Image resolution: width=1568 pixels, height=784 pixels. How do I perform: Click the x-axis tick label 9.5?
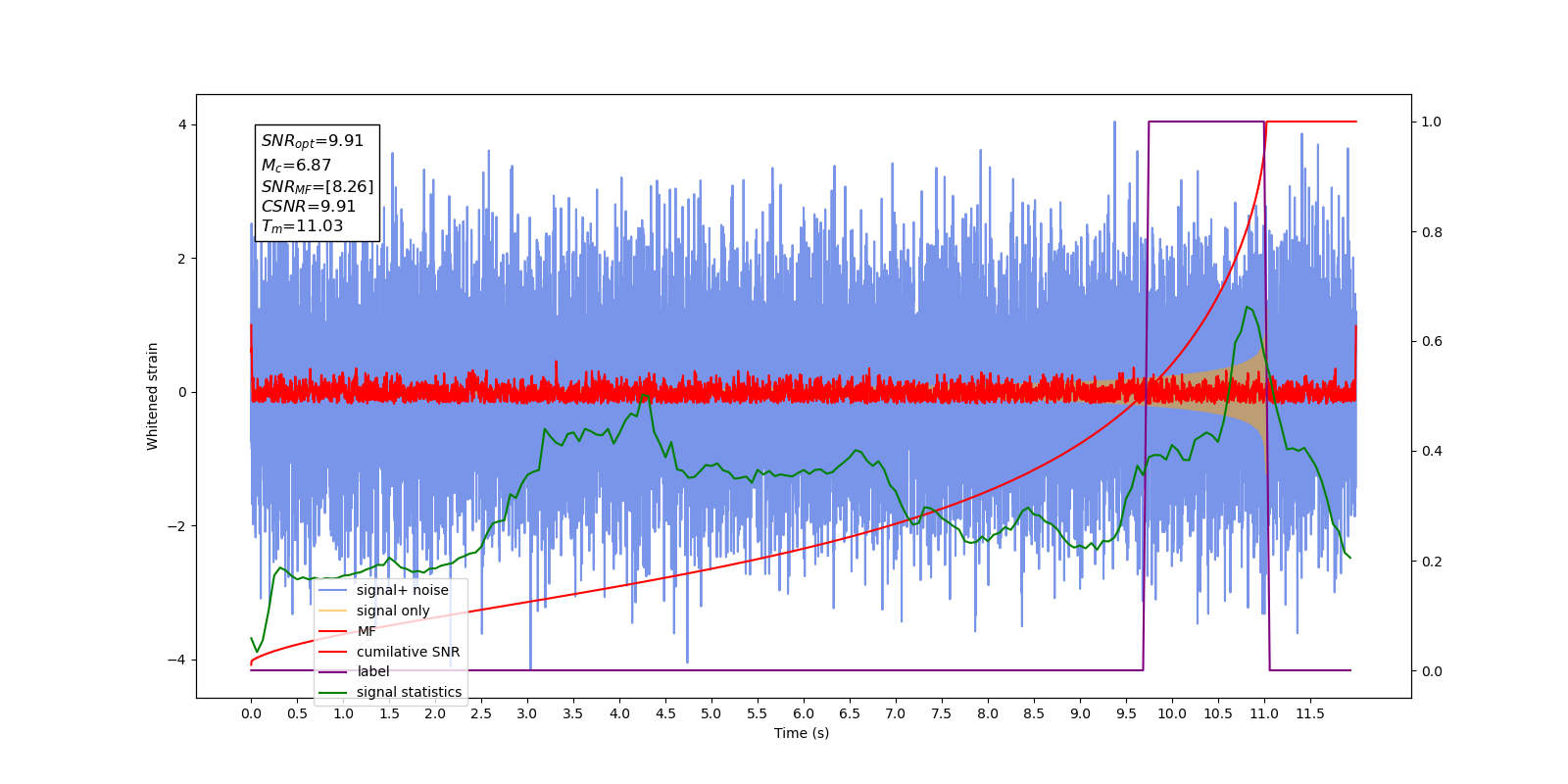pyautogui.click(x=1126, y=713)
